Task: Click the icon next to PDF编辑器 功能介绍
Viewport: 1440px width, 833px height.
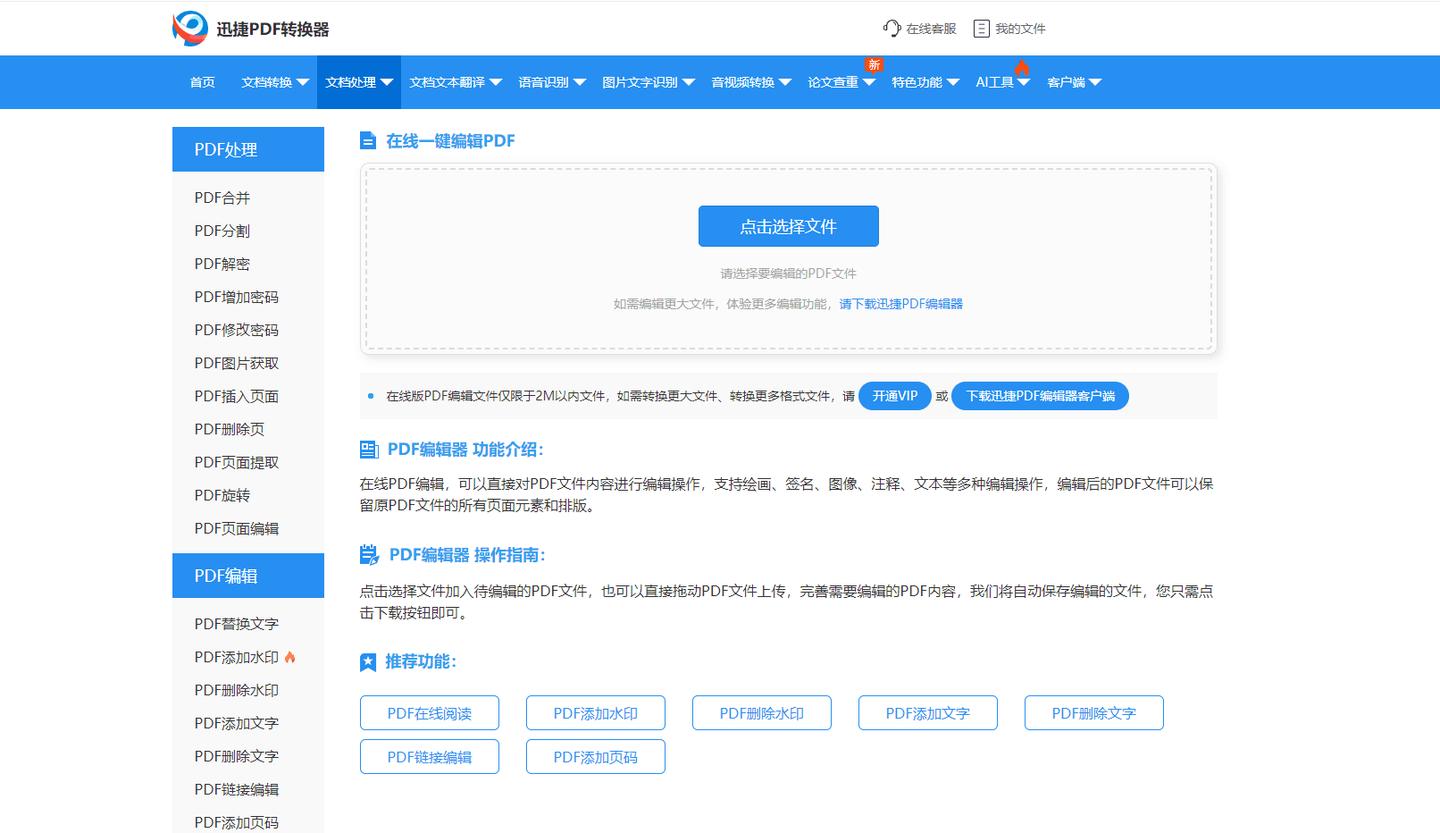Action: (x=369, y=449)
